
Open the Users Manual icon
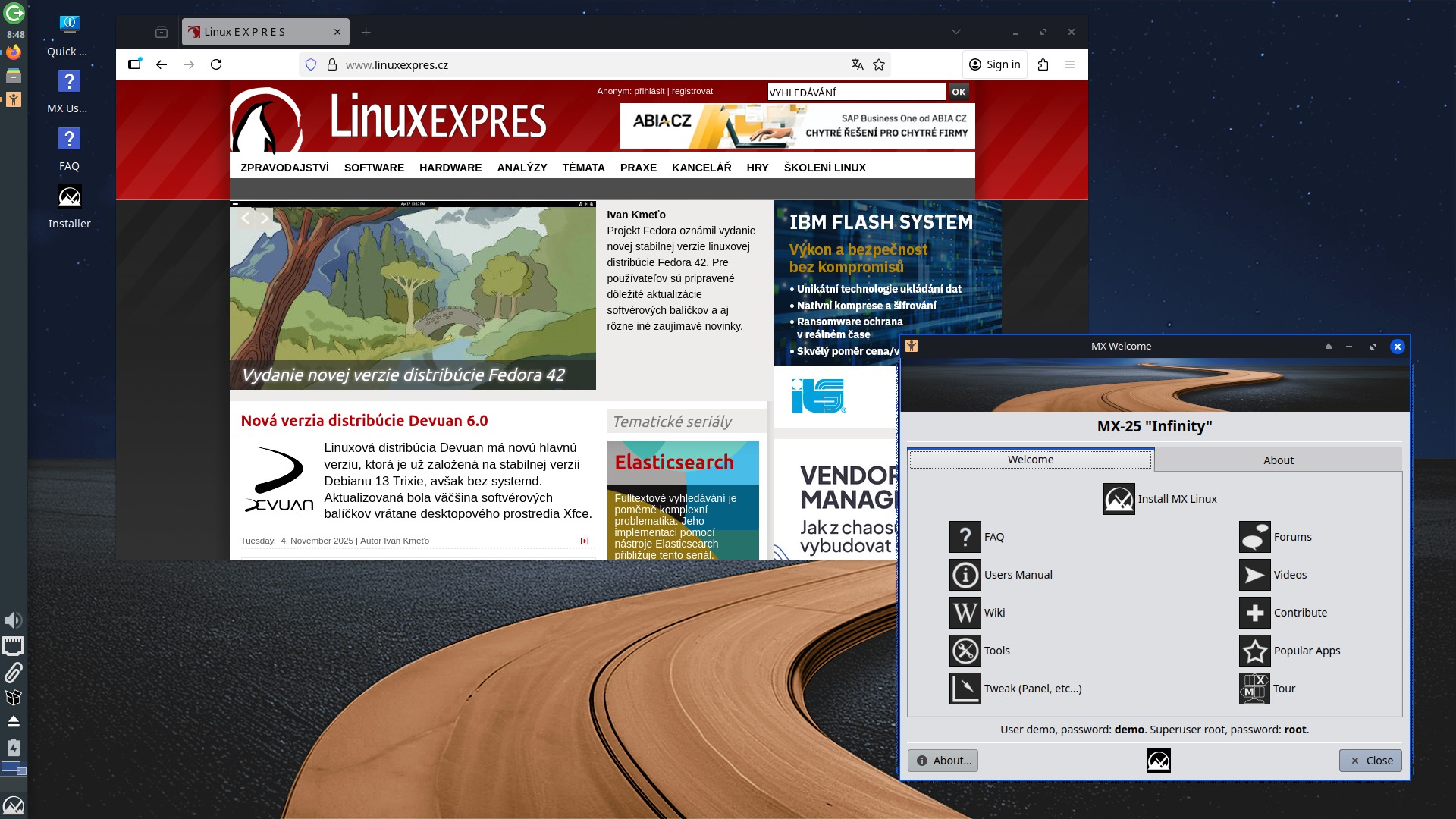click(965, 575)
